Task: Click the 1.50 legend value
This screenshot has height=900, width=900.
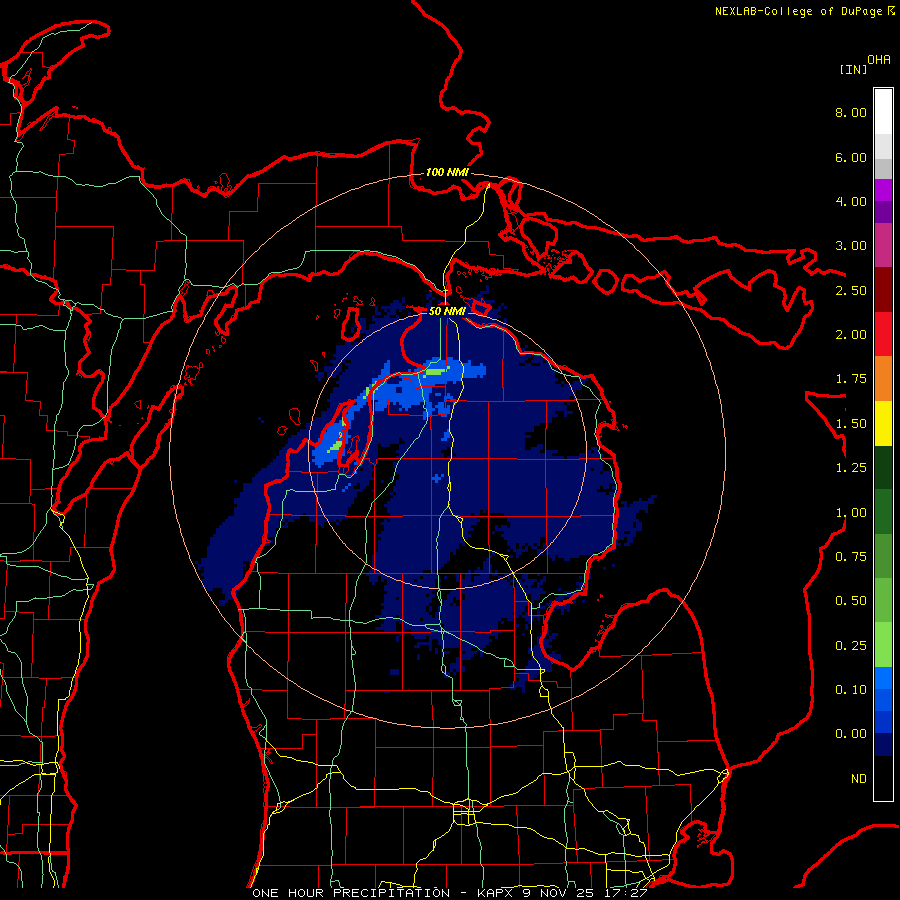Action: coord(851,424)
